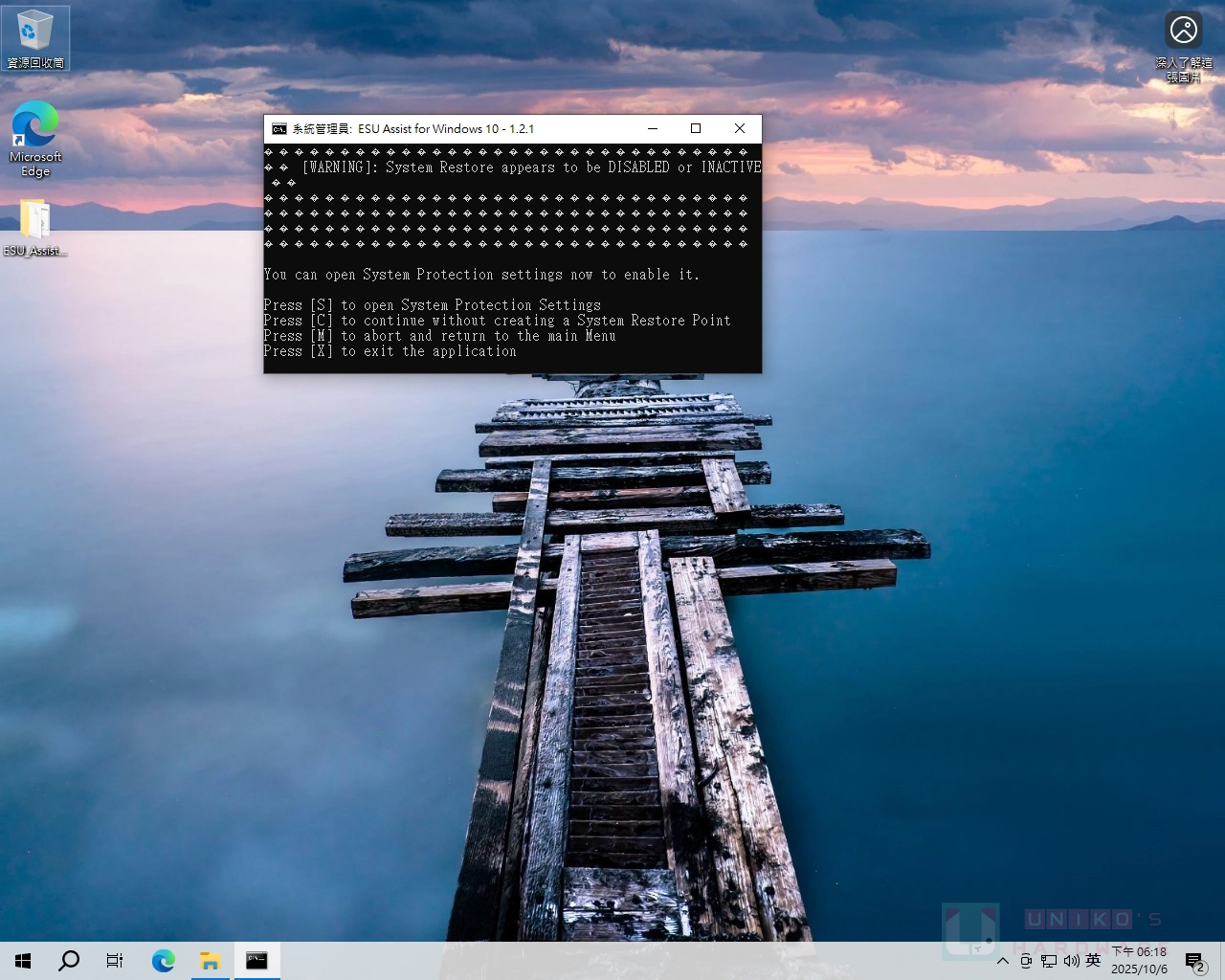This screenshot has height=980, width=1225.
Task: Open the volume speaker control
Action: (x=1071, y=961)
